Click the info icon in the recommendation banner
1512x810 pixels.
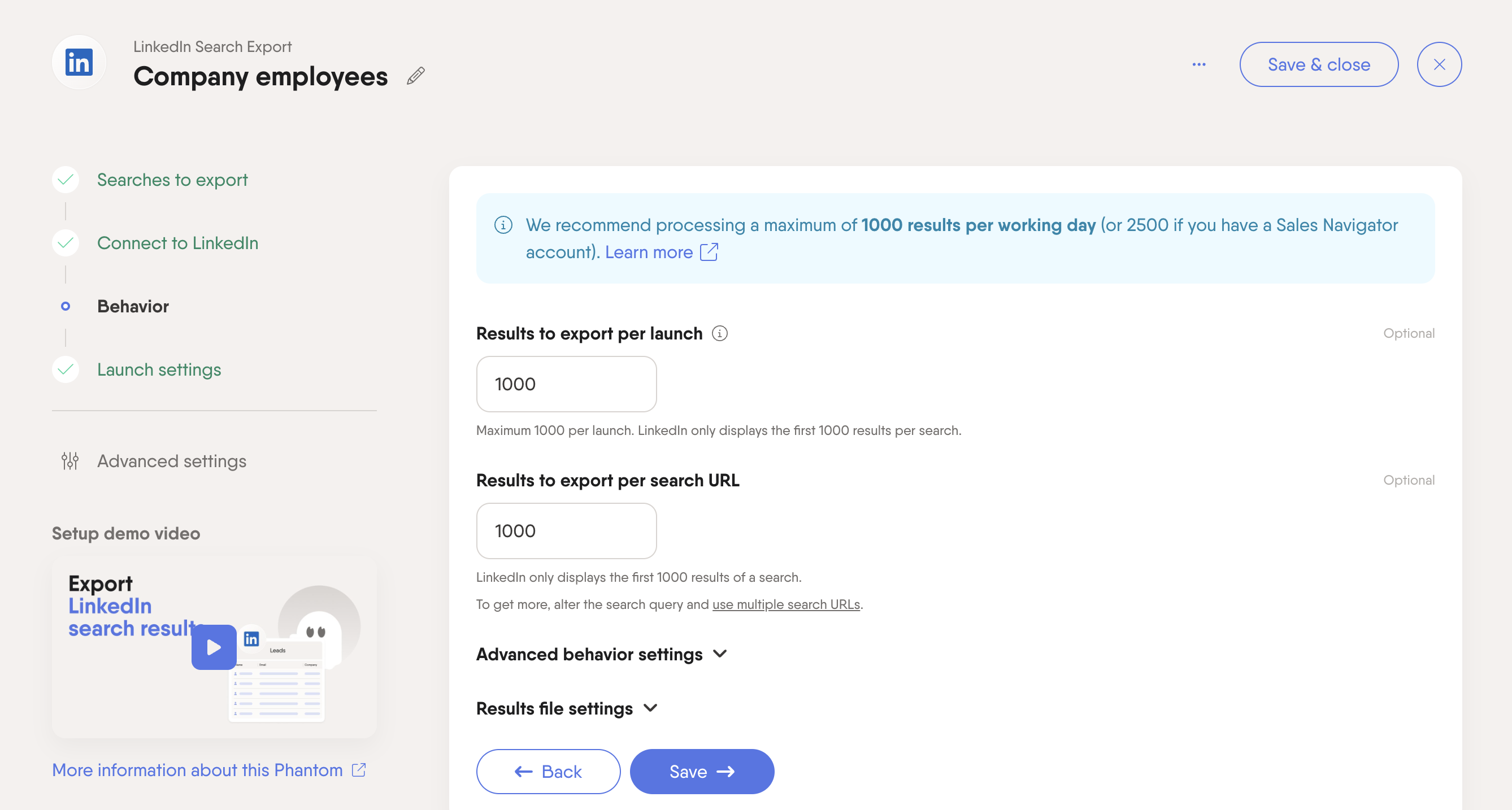[503, 225]
